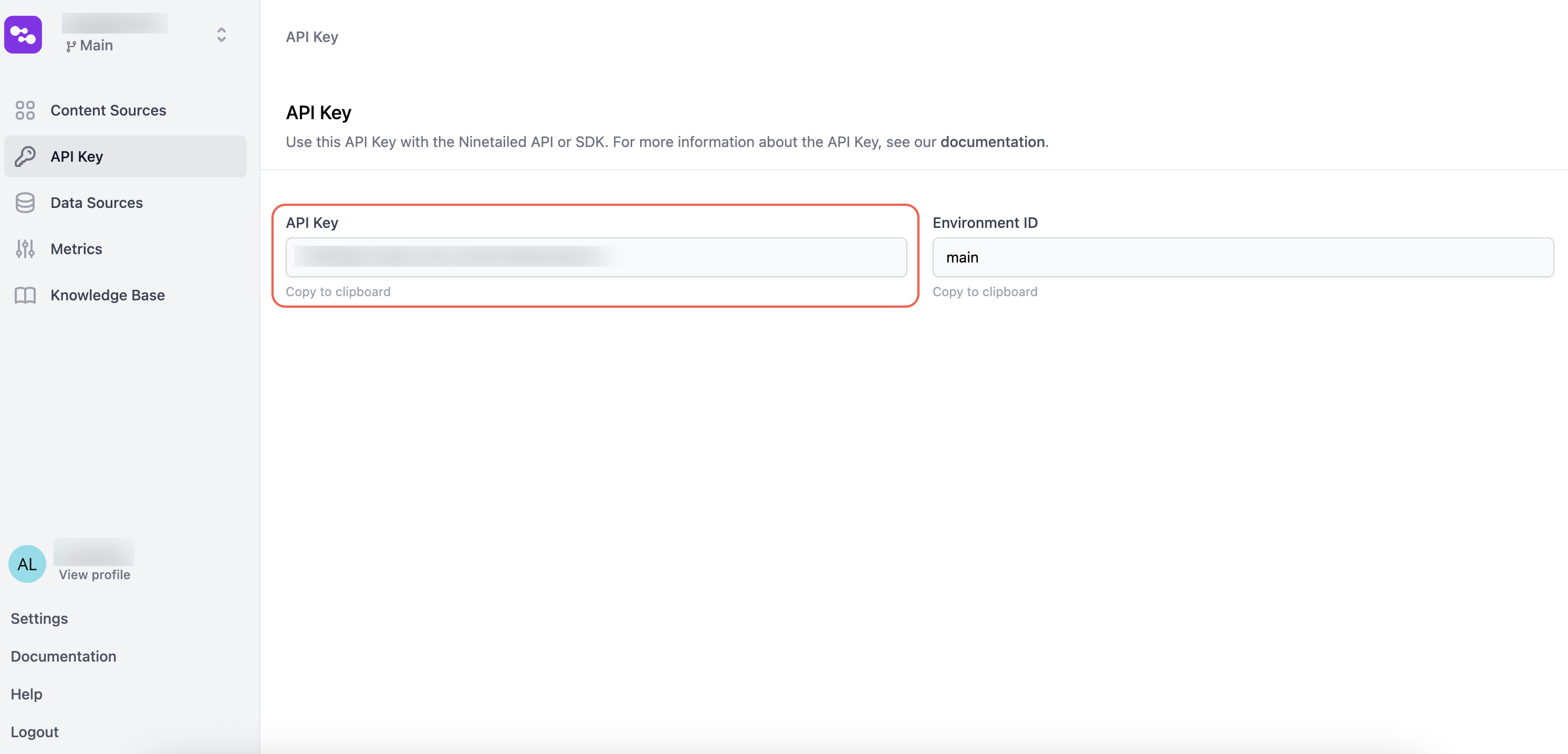Viewport: 1568px width, 754px height.
Task: Copy the Environment ID to clipboard
Action: [984, 291]
